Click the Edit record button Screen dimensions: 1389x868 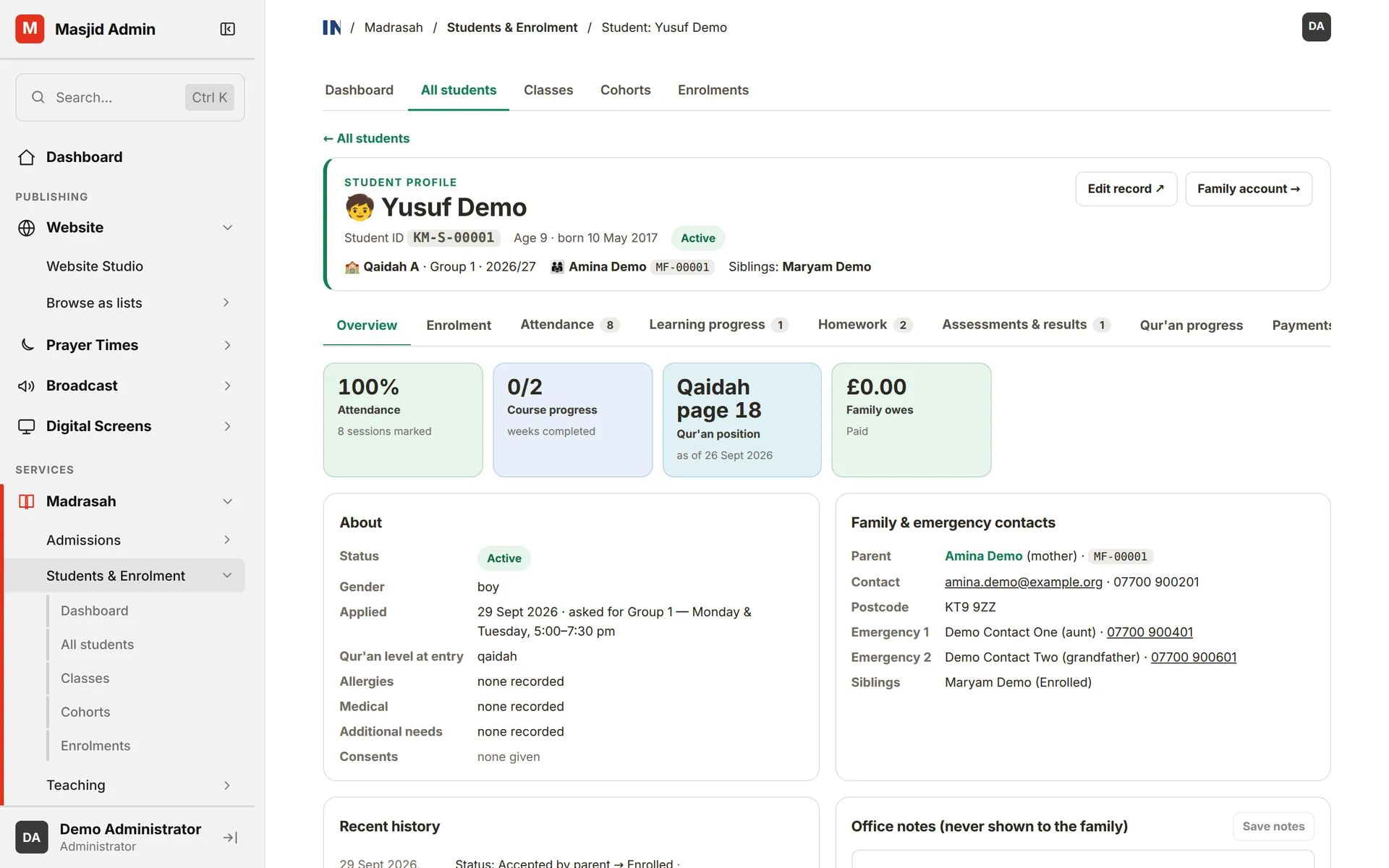tap(1126, 189)
